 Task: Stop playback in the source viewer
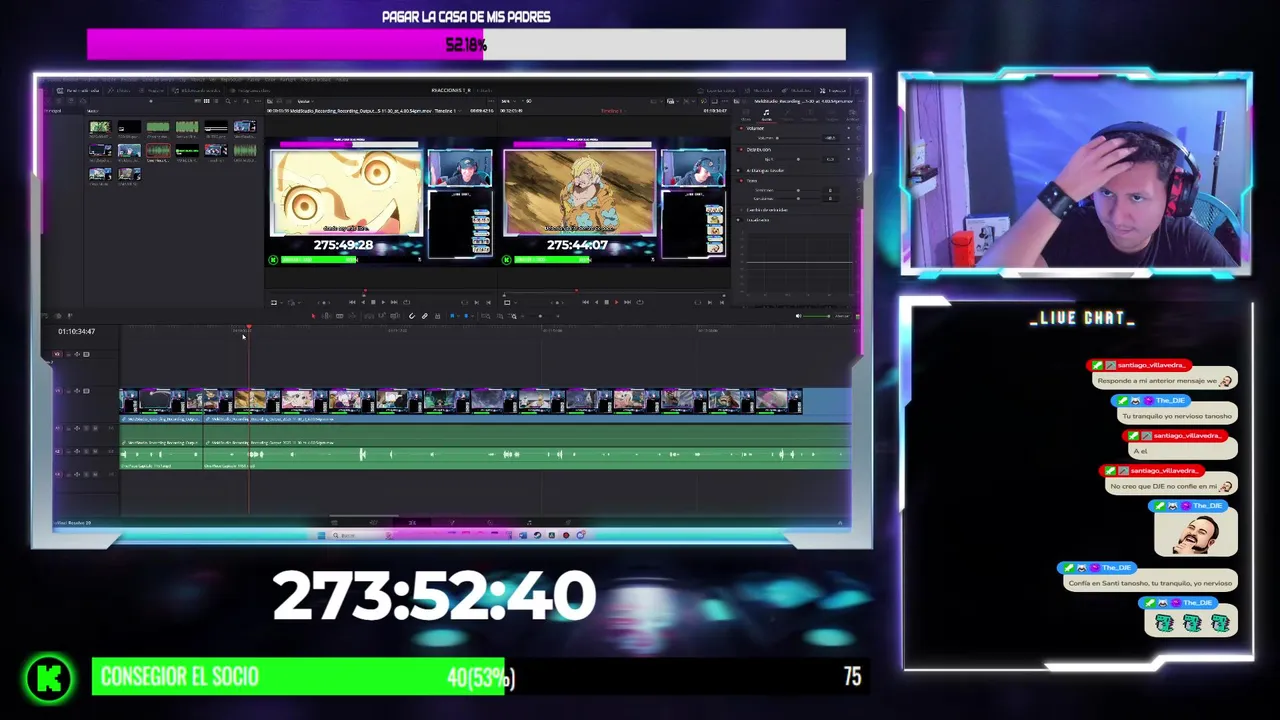373,302
